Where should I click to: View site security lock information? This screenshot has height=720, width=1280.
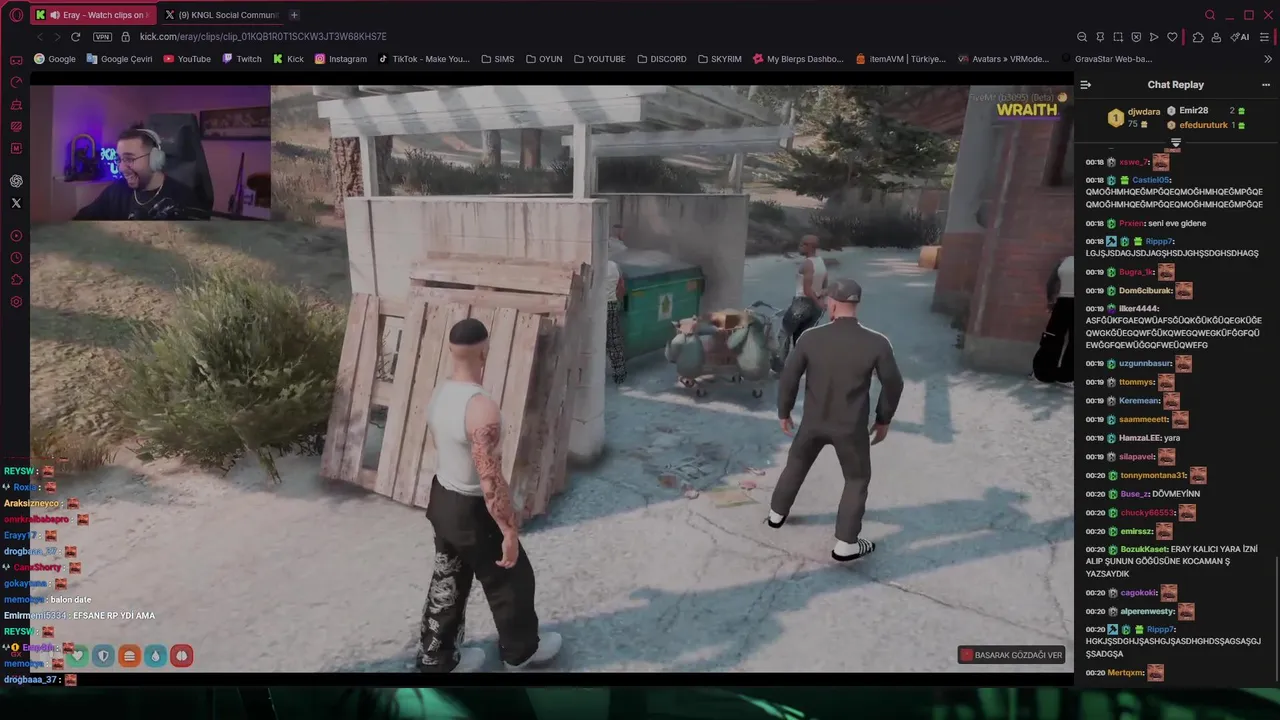tap(126, 37)
